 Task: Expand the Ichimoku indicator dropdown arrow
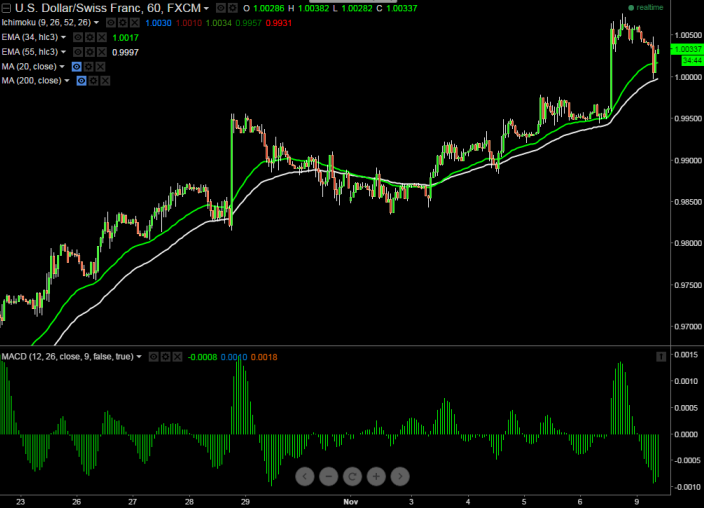tap(96, 22)
